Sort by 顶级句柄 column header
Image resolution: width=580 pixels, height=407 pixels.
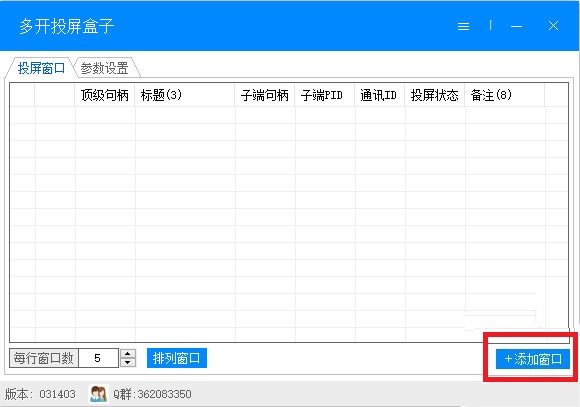click(105, 95)
